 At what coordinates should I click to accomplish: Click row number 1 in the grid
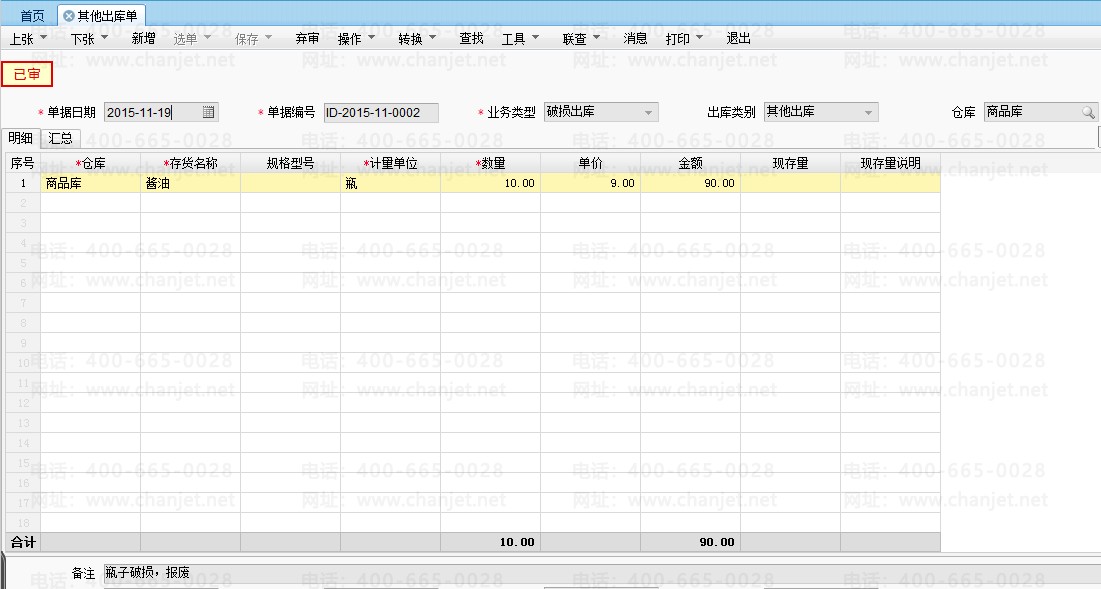pyautogui.click(x=22, y=183)
